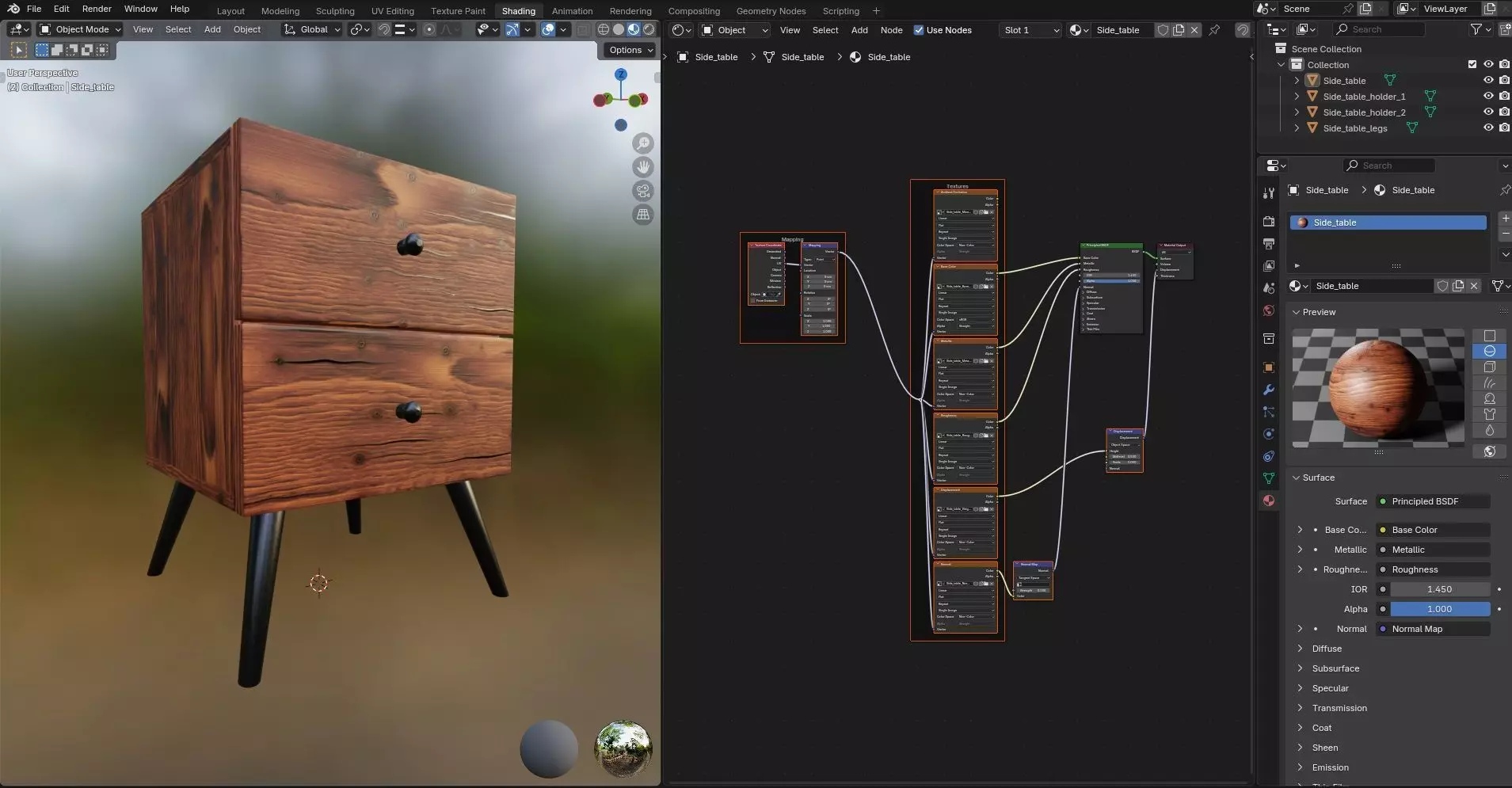The image size is (1512, 788).
Task: Expand the Subsurface section
Action: 1335,668
